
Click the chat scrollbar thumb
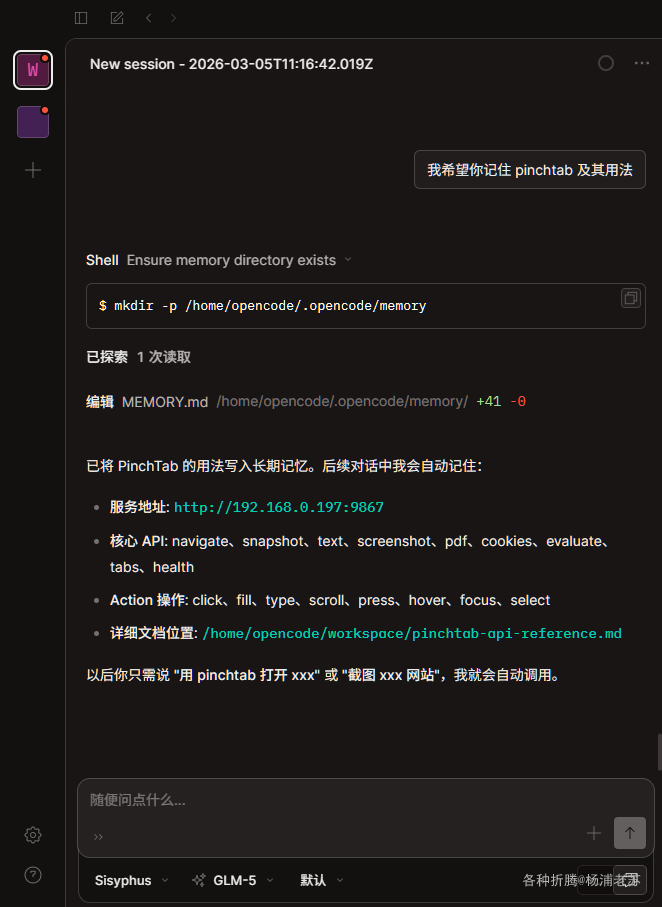[659, 752]
